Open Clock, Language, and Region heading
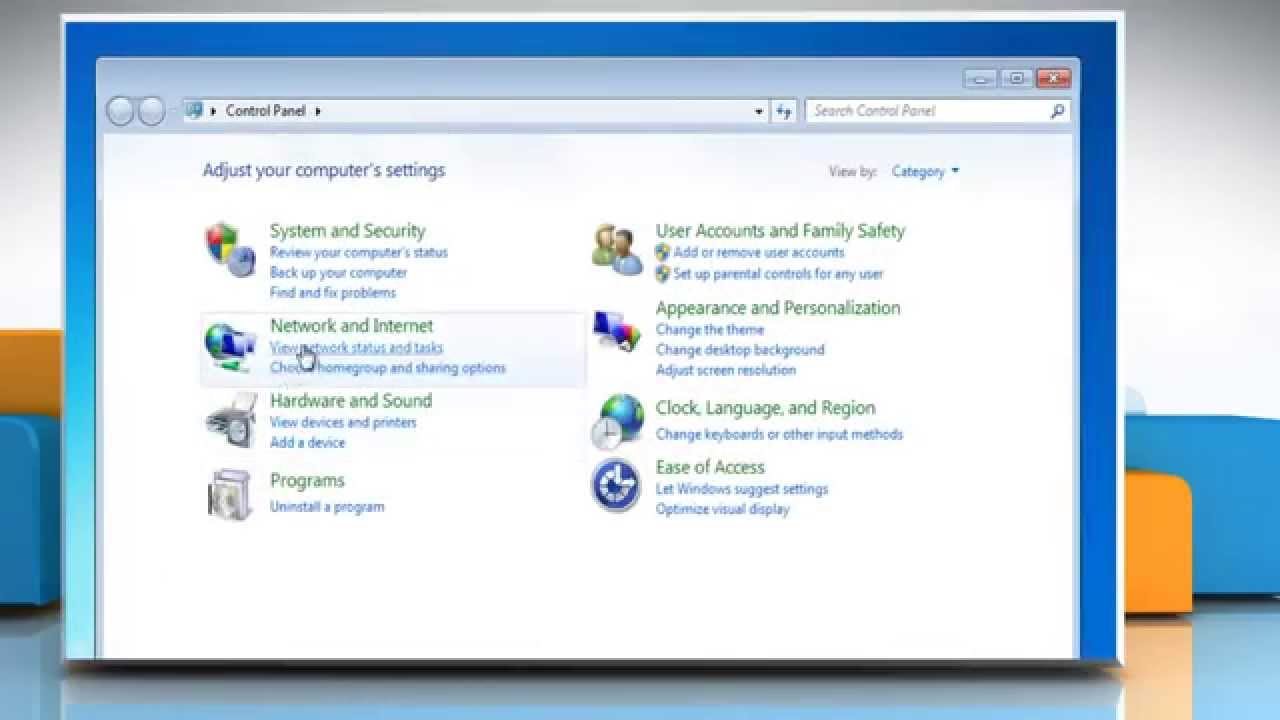Viewport: 1280px width, 720px height. (765, 407)
